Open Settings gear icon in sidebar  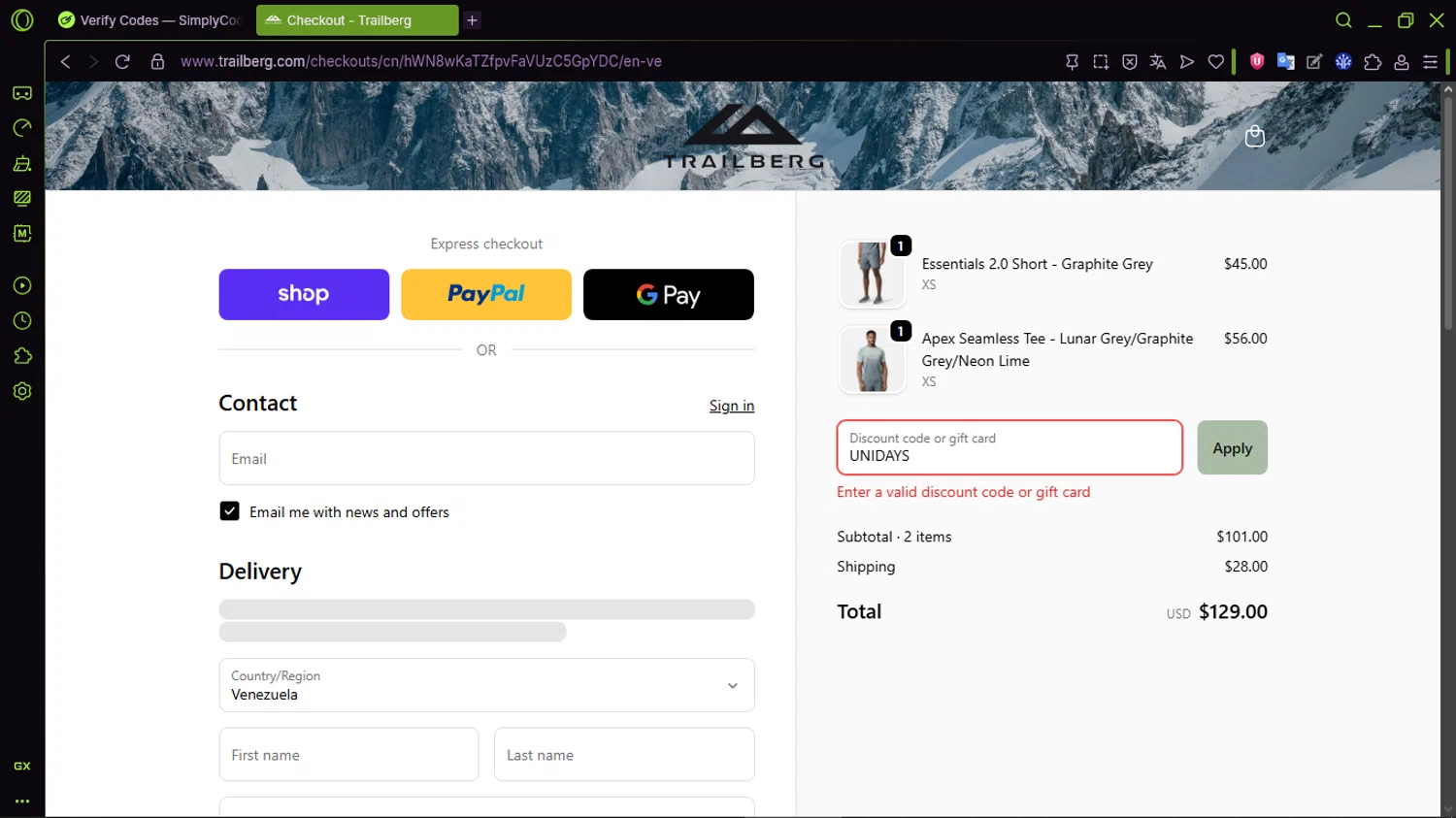tap(21, 391)
